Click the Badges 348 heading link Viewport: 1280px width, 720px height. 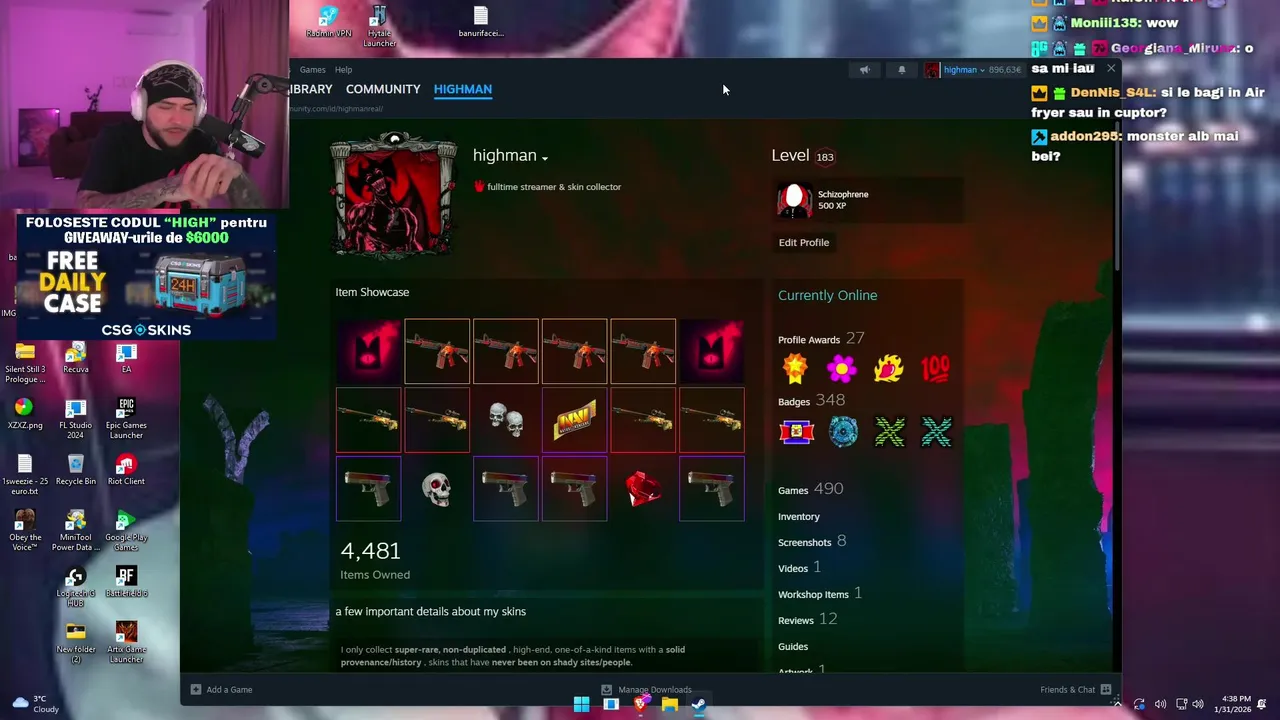click(x=812, y=401)
